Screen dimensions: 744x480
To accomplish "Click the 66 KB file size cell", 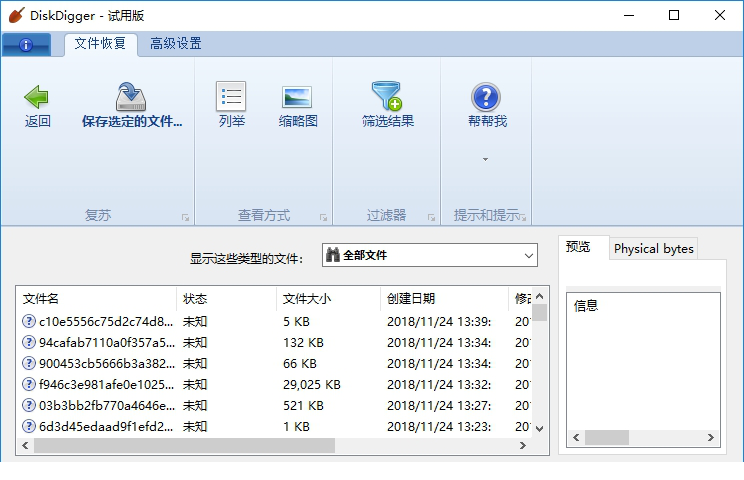I will 300,363.
